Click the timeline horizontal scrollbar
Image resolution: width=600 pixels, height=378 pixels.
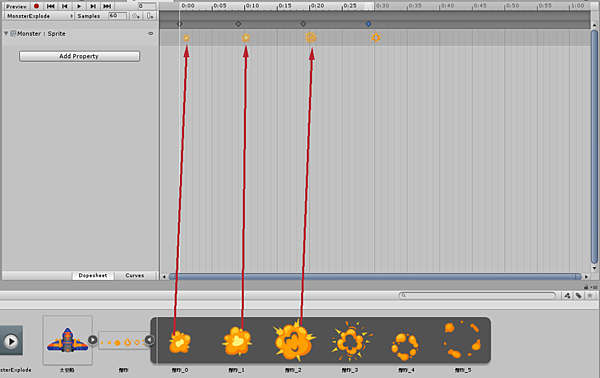click(375, 276)
